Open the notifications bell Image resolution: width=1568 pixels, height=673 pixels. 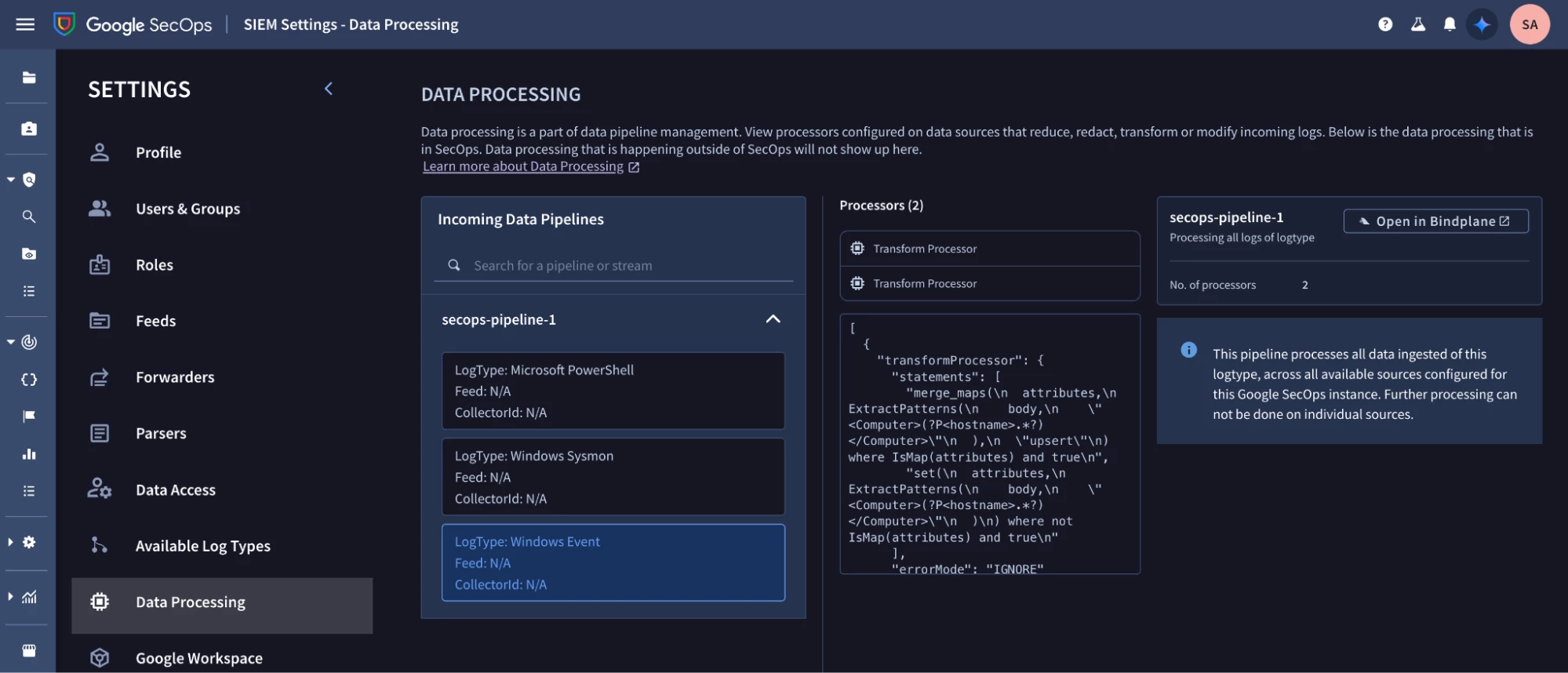point(1450,24)
